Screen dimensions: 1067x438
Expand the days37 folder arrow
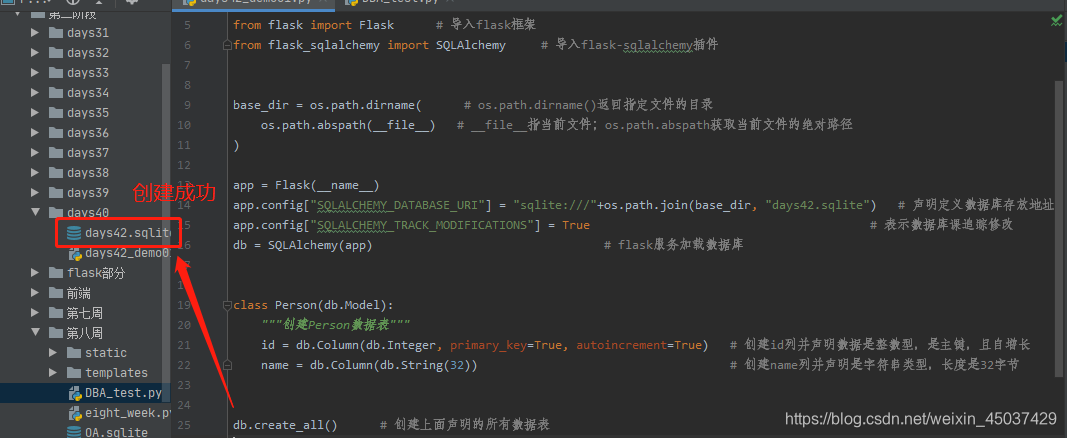tap(35, 152)
